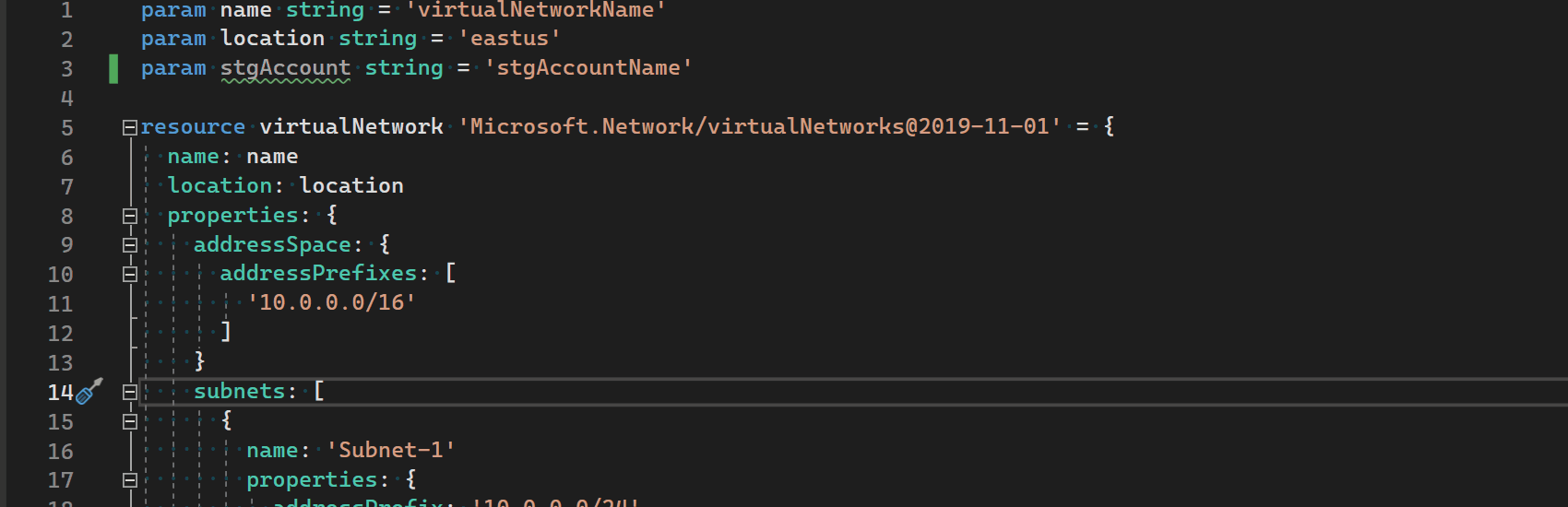Screen dimensions: 1568x507
Task: Collapse the properties block on line 8
Action: tap(130, 217)
